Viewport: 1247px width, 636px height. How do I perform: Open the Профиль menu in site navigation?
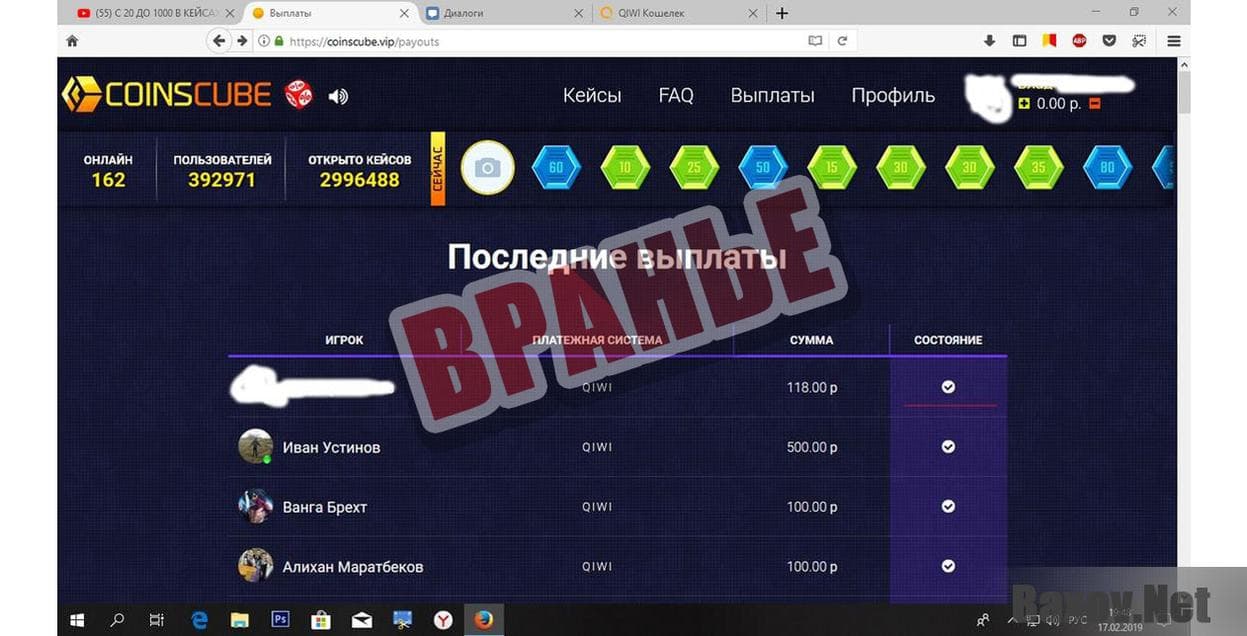(x=891, y=95)
